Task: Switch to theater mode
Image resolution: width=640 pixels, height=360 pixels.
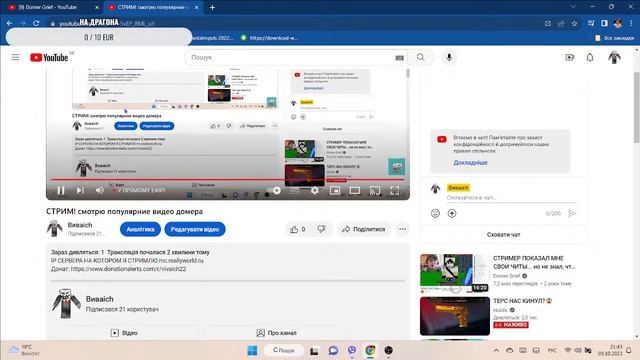Action: coord(355,190)
